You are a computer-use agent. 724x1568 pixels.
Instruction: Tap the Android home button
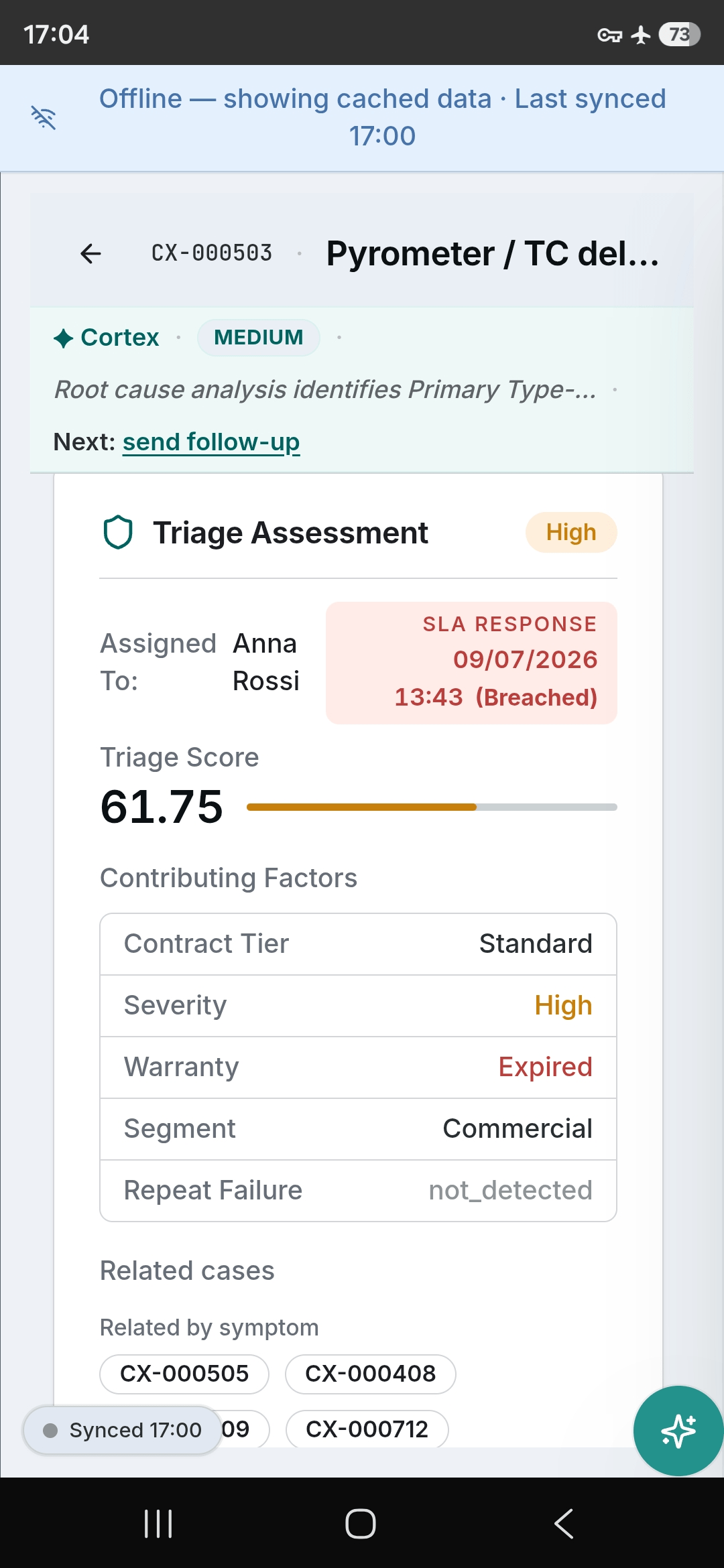pyautogui.click(x=361, y=1523)
